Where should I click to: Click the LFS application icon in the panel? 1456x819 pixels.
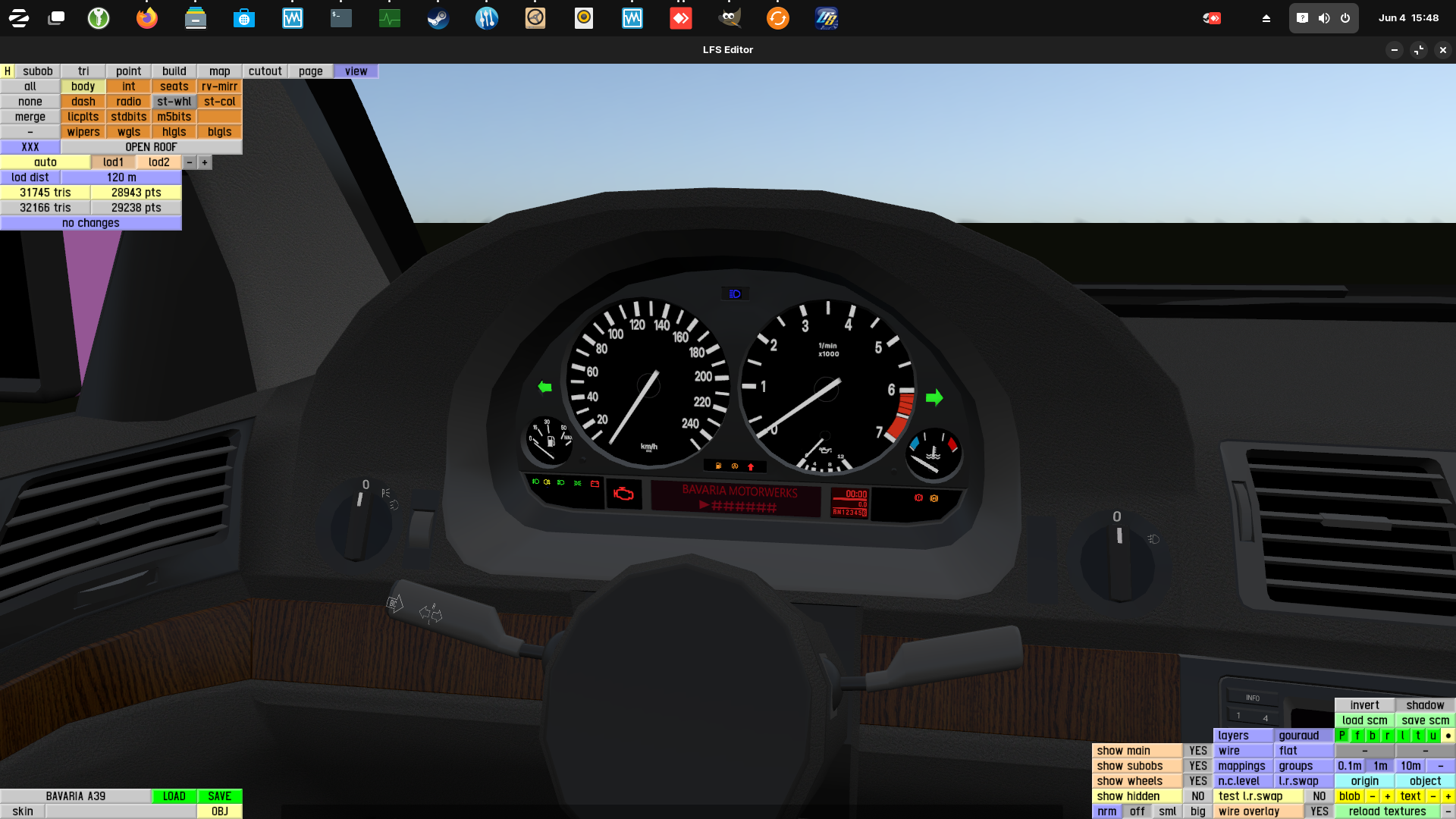[x=827, y=18]
